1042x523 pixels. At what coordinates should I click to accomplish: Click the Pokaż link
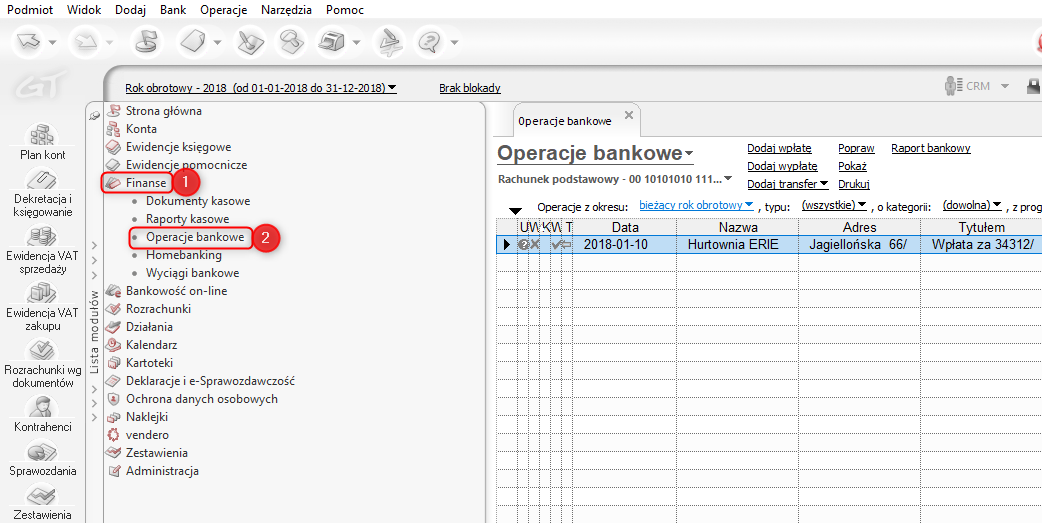[852, 166]
